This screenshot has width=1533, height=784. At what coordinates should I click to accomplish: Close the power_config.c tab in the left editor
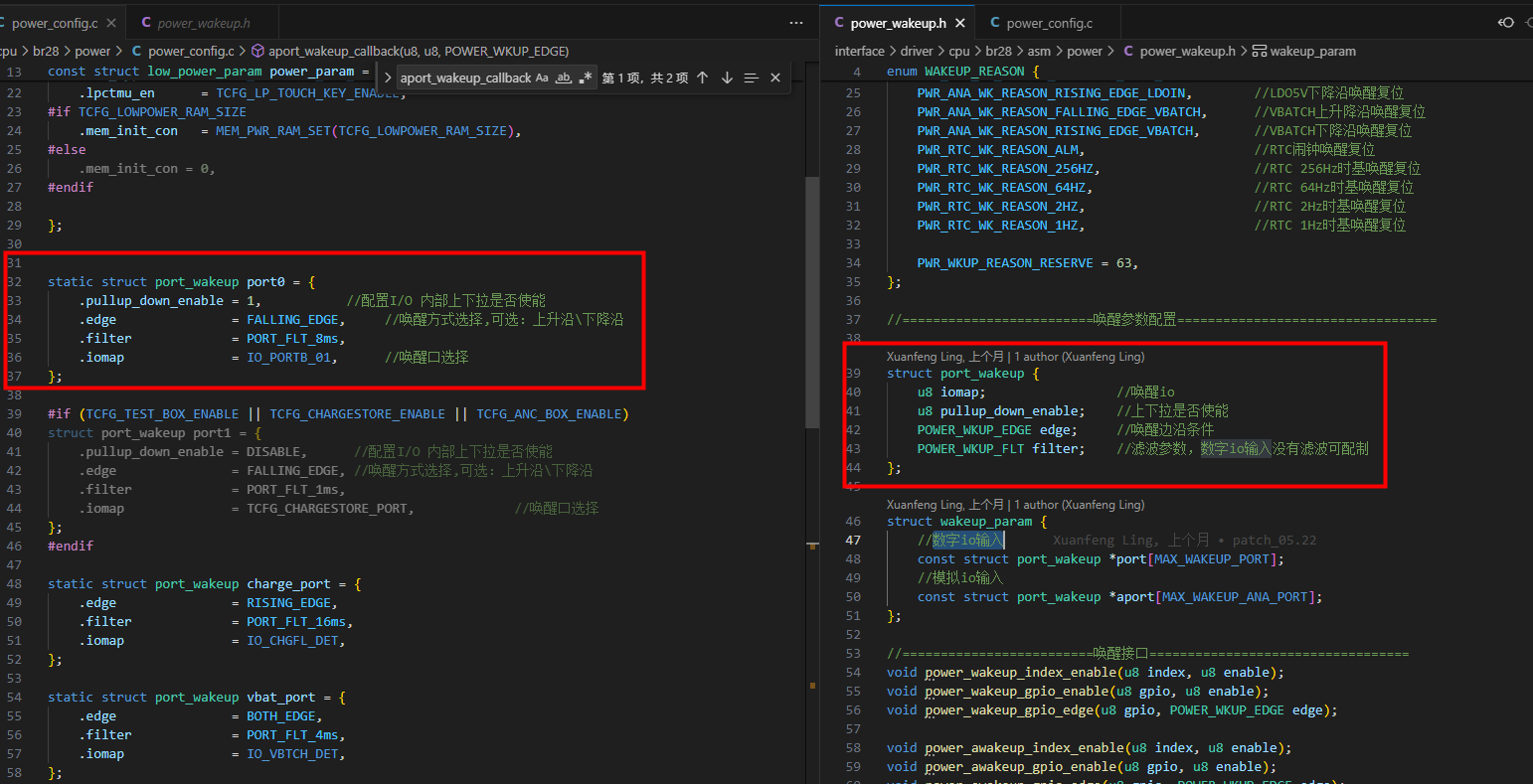point(109,22)
